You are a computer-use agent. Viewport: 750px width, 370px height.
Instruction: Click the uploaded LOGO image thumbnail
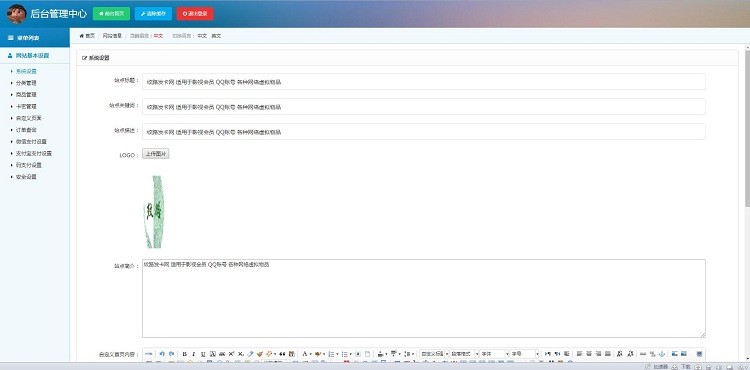tap(154, 212)
